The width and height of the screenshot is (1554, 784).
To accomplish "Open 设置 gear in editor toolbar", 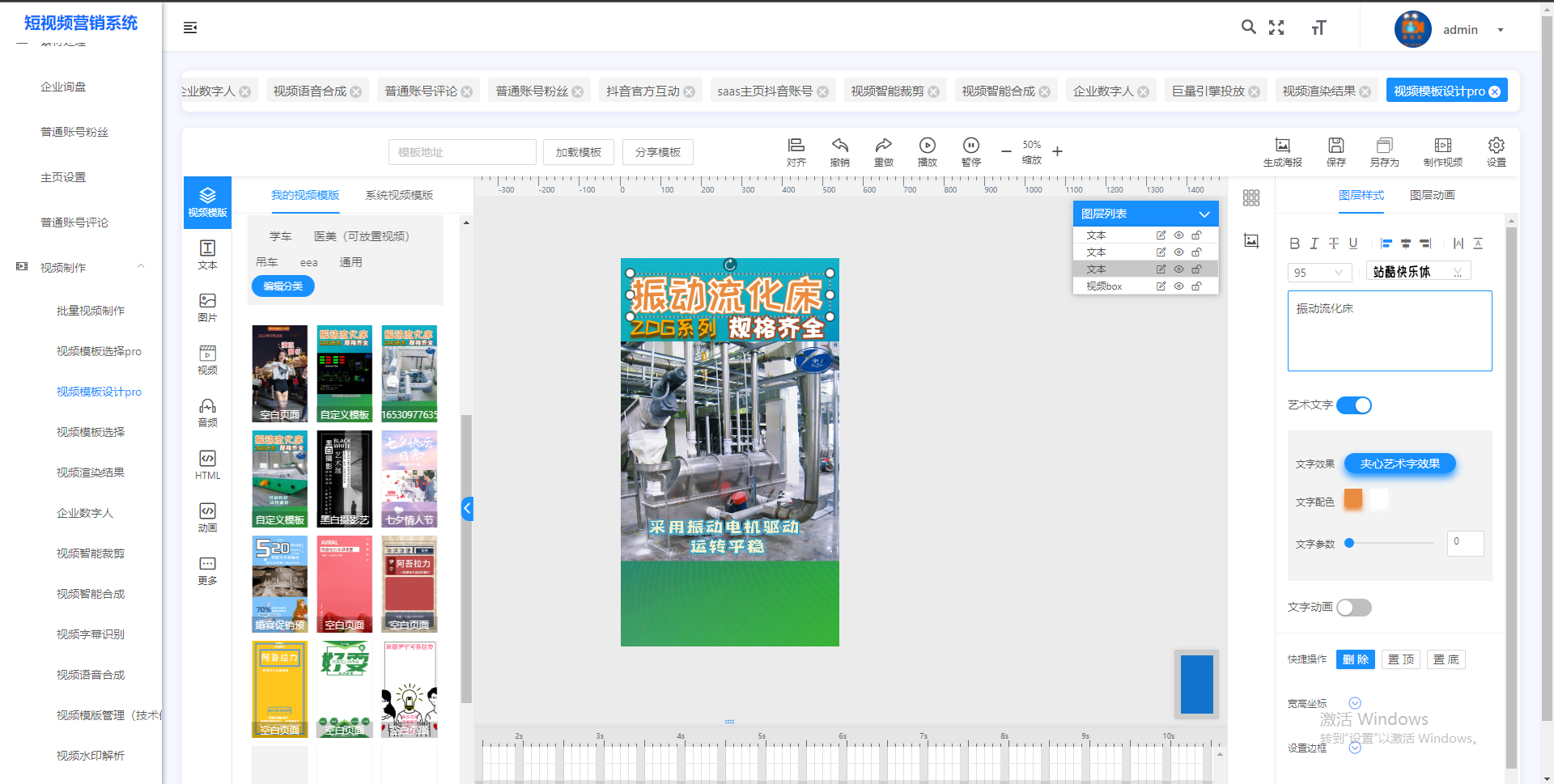I will pos(1496,151).
